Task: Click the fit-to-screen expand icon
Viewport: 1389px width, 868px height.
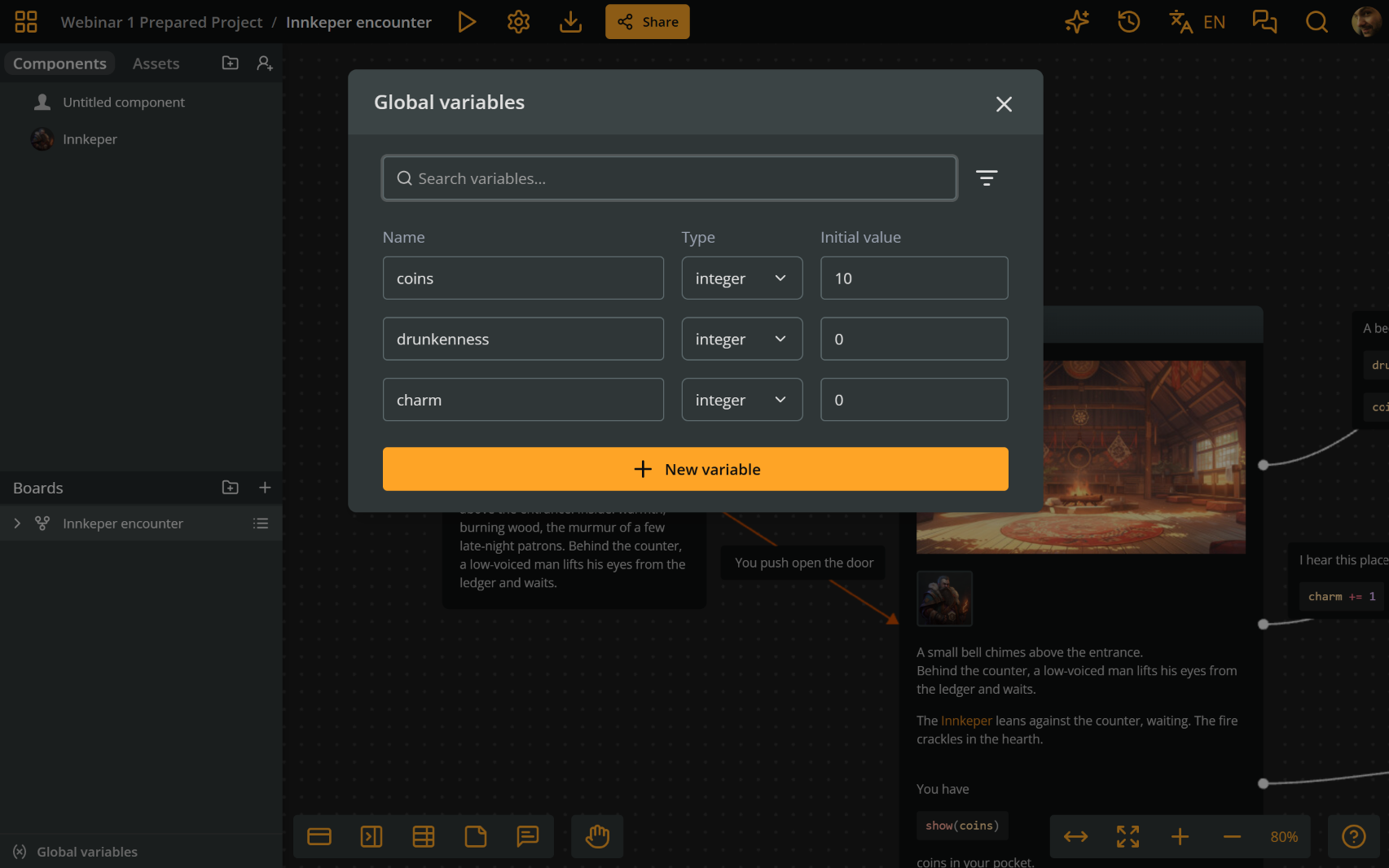Action: (x=1128, y=836)
